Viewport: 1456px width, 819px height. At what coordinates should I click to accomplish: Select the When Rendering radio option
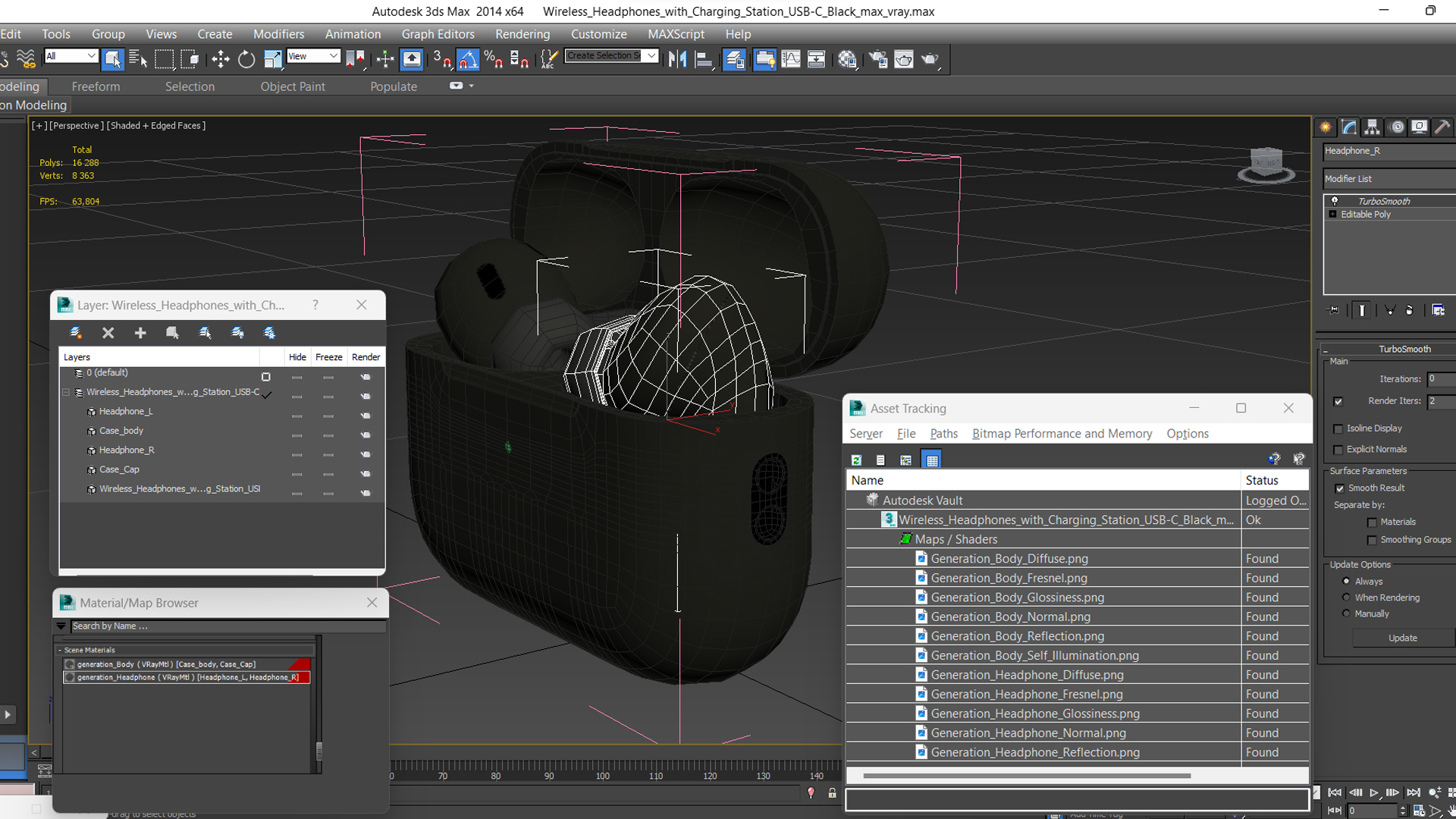1347,598
